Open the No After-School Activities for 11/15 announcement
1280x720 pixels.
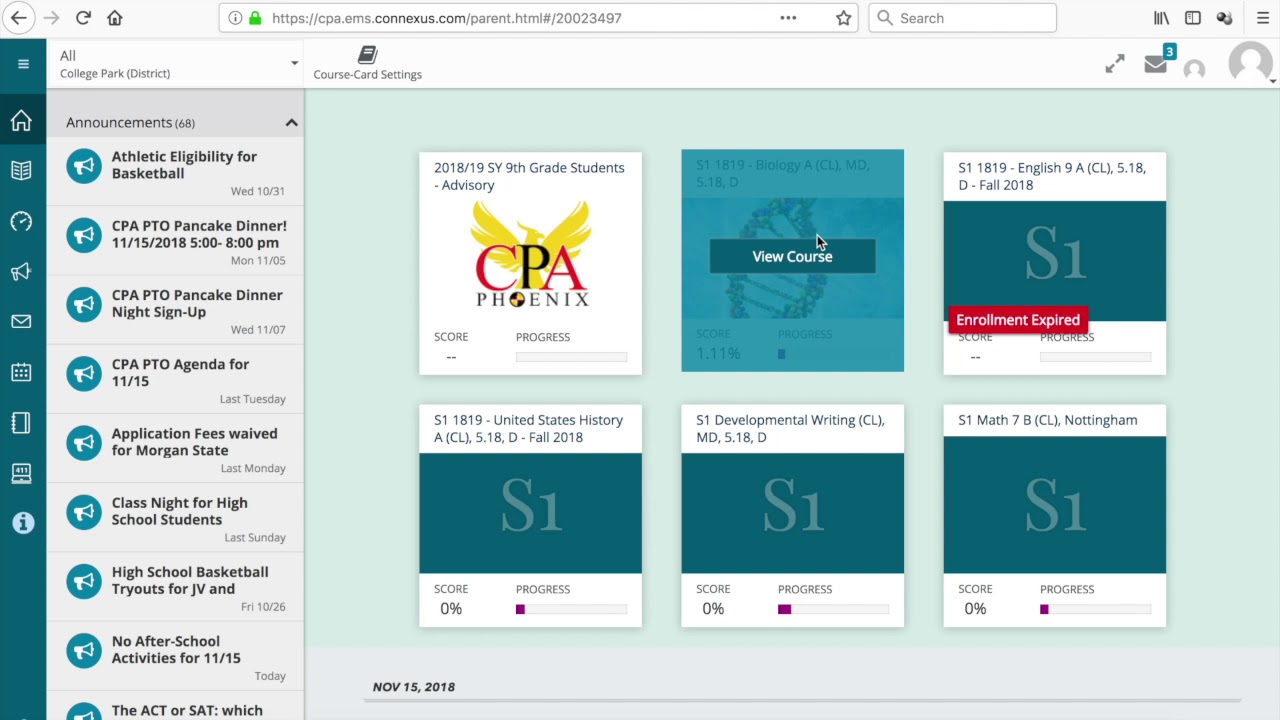[176, 654]
